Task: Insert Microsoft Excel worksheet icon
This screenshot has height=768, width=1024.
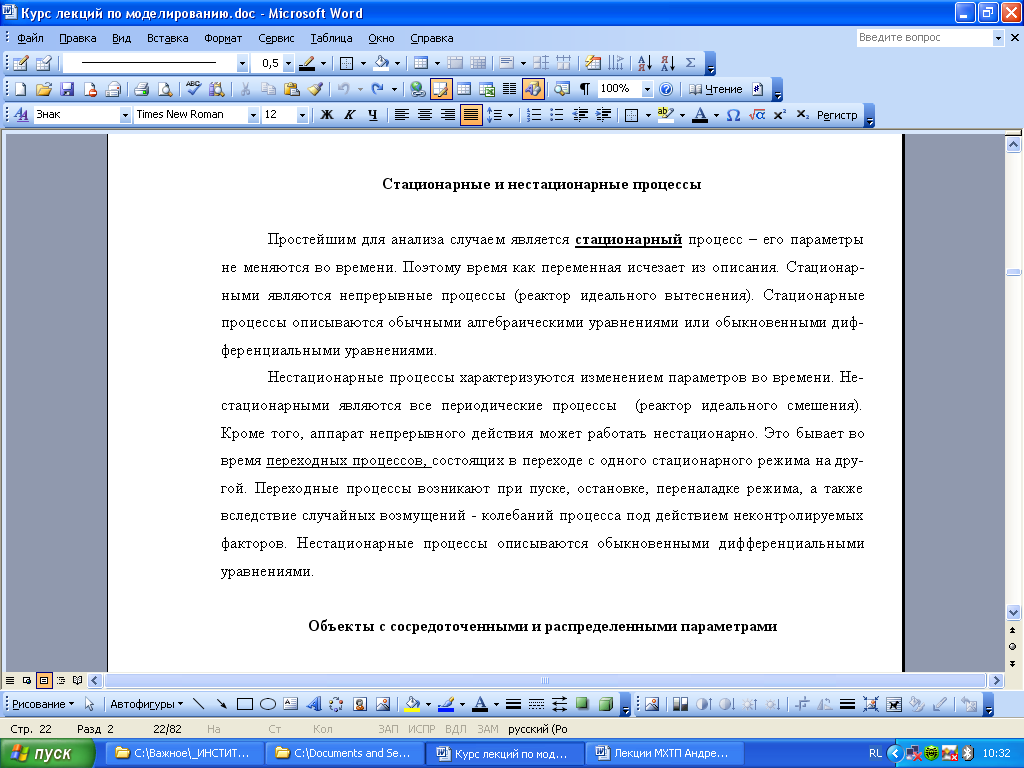Action: click(x=487, y=89)
